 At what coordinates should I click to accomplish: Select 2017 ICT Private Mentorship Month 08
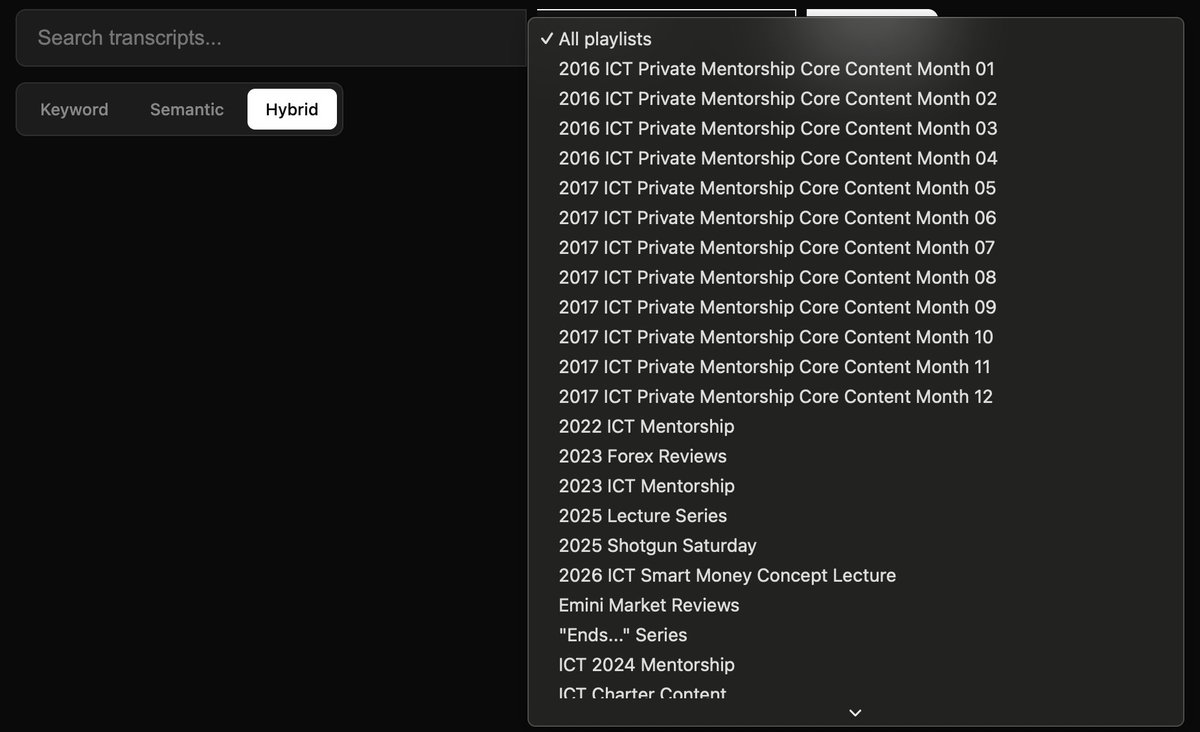coord(855,277)
